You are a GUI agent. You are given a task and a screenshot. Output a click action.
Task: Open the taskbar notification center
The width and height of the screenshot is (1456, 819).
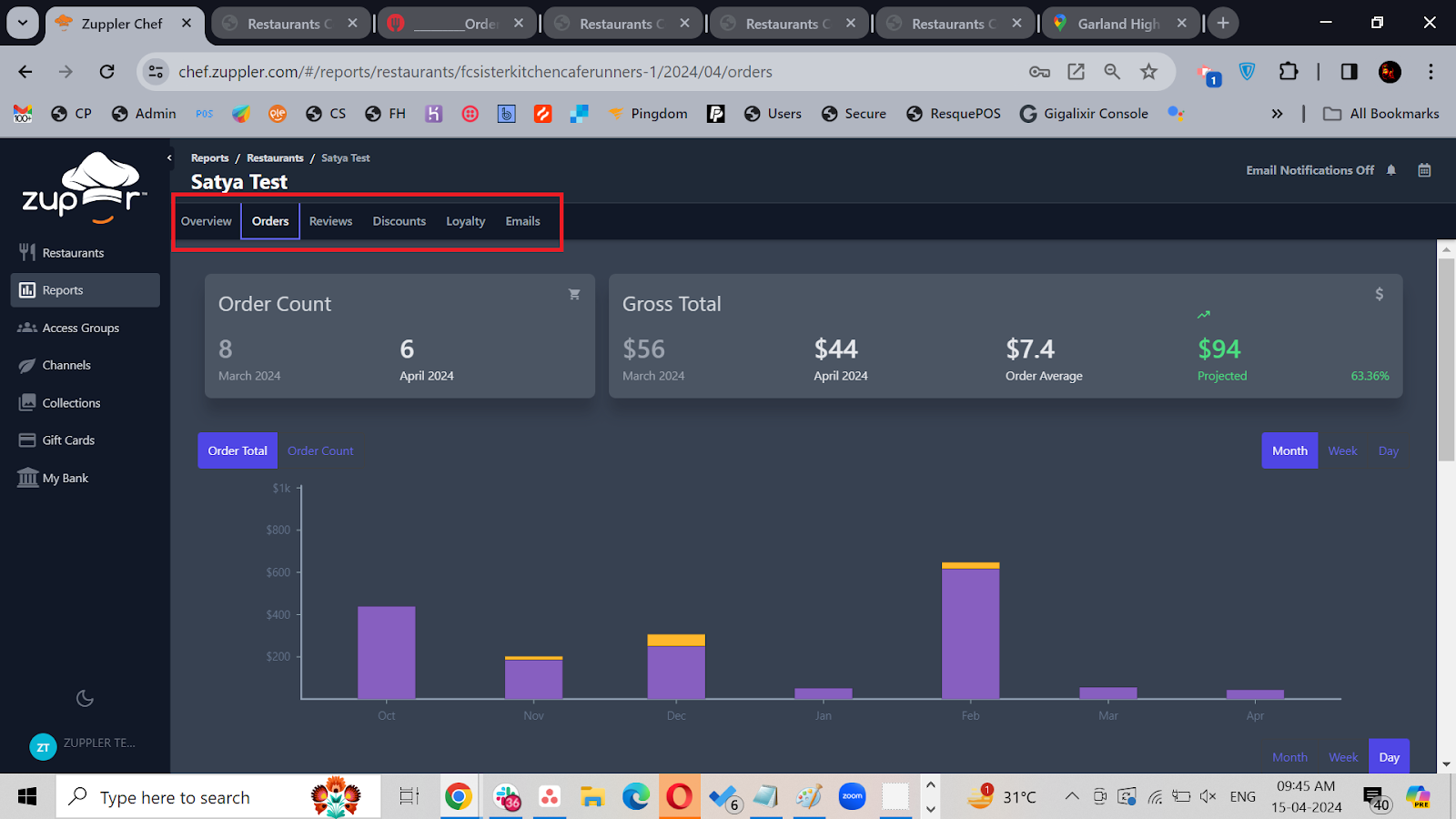(1376, 798)
